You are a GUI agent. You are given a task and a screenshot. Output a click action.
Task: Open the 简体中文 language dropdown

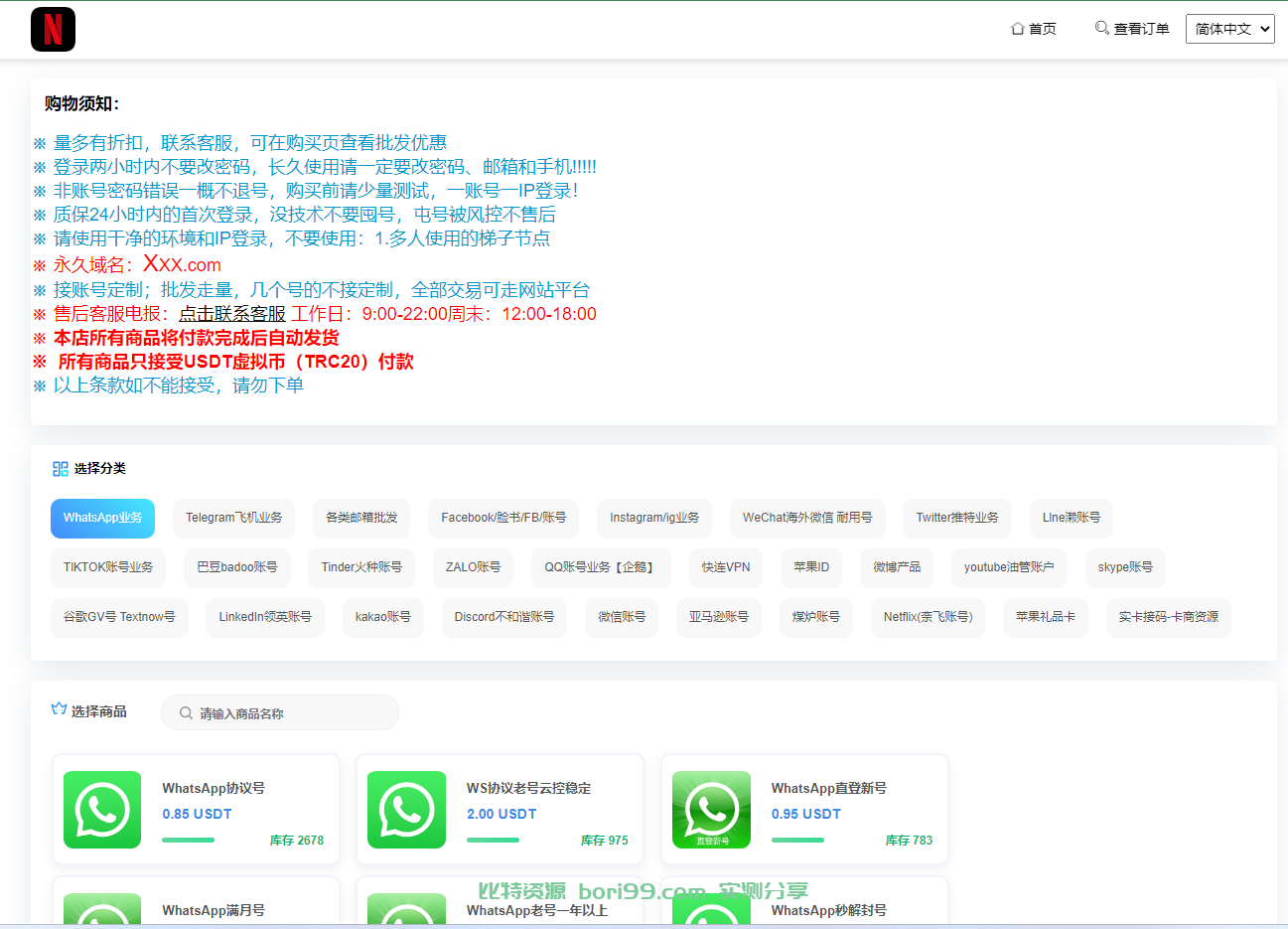[1229, 29]
